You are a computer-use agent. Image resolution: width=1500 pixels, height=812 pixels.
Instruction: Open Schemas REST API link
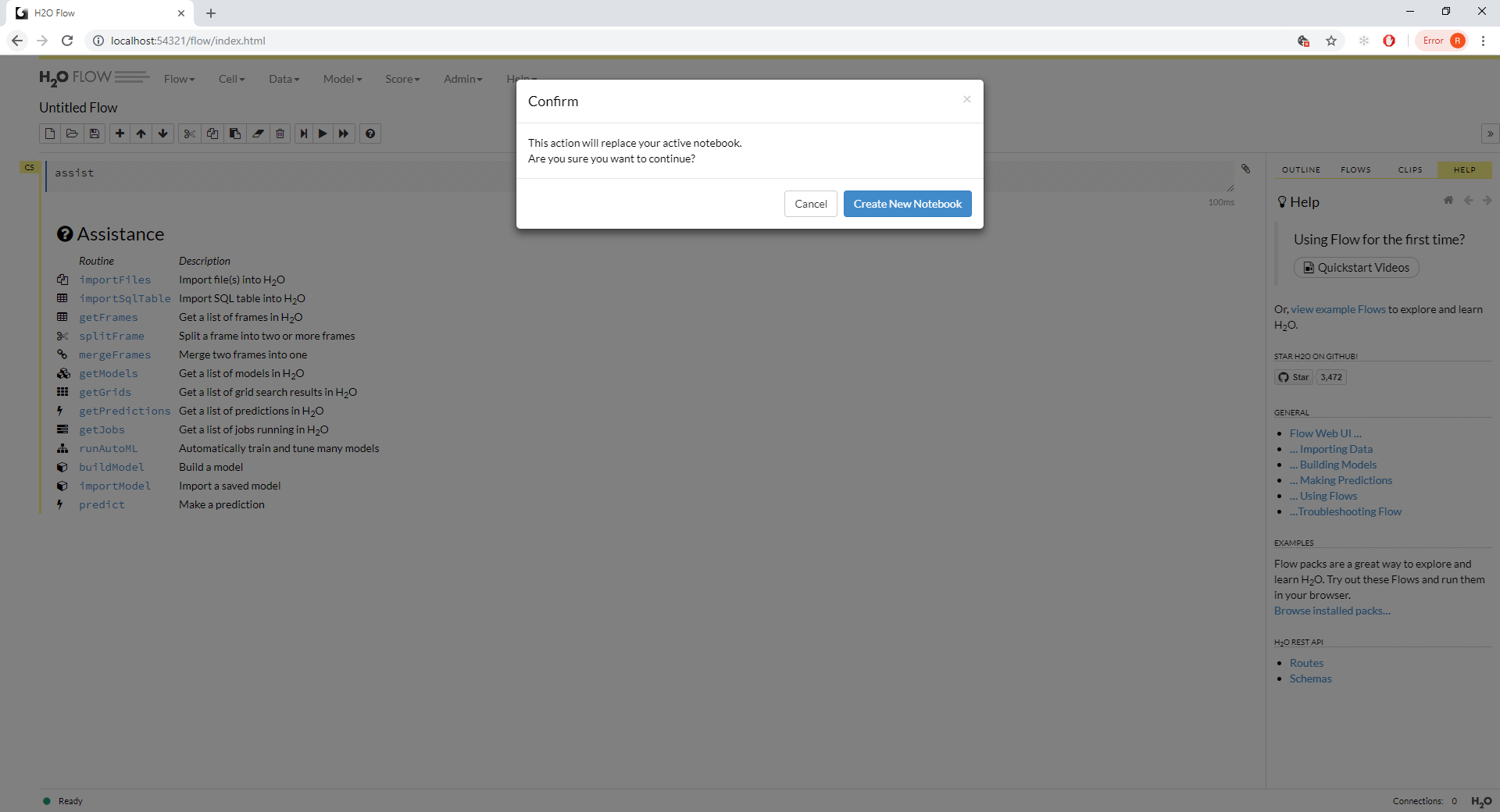coord(1310,678)
